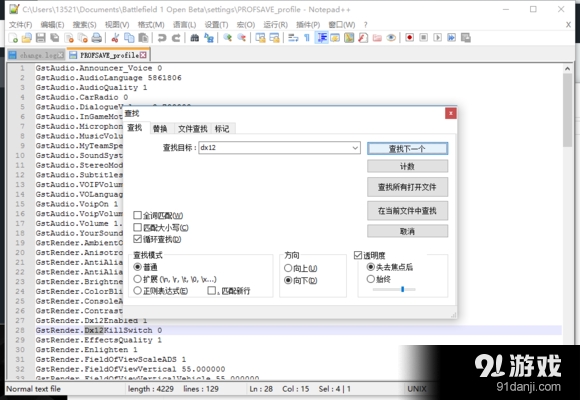Toggle the 透明度 transparency checkbox
The width and height of the screenshot is (580, 400).
358,255
